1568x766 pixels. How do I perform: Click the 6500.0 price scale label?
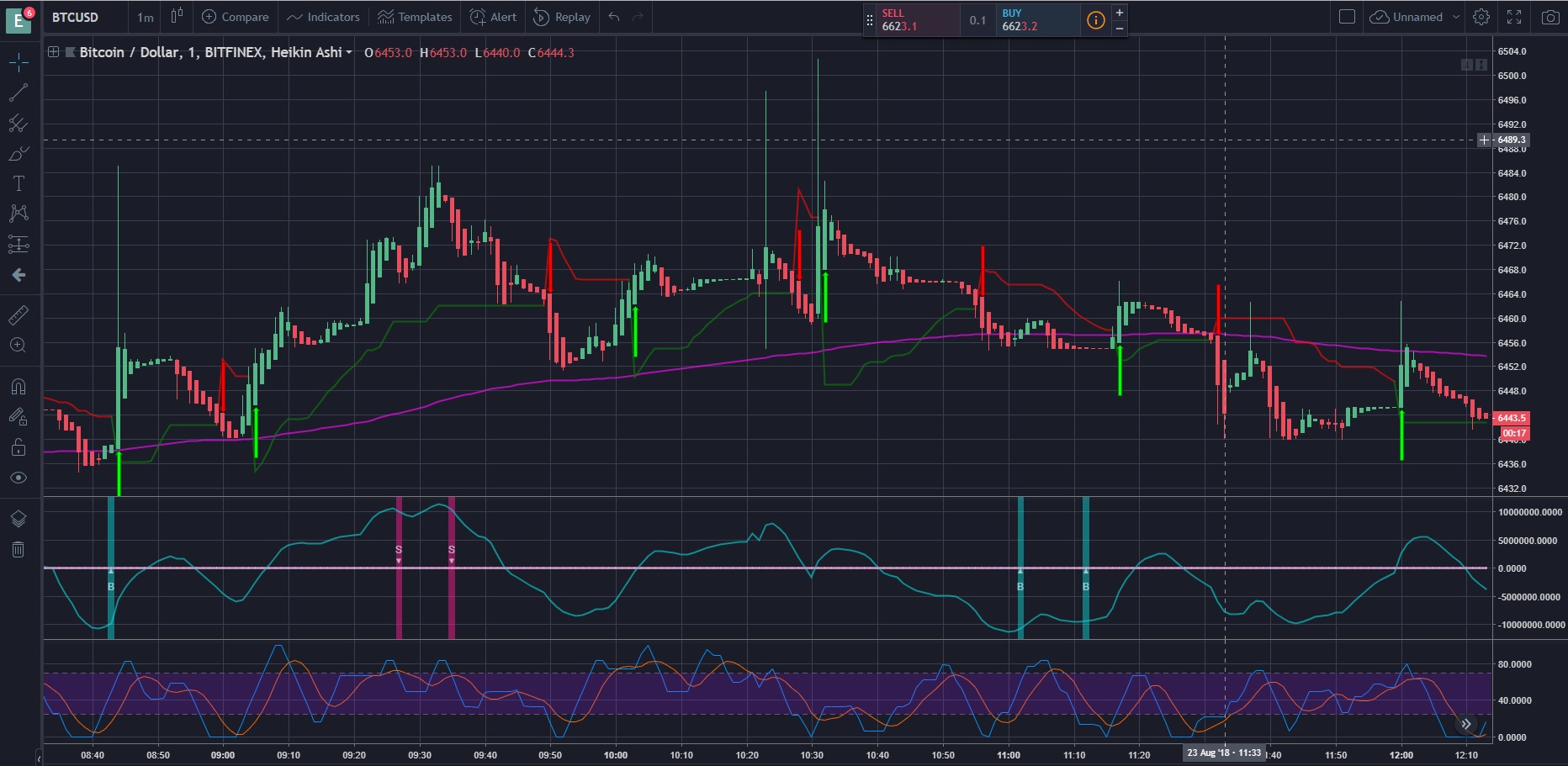click(1512, 76)
